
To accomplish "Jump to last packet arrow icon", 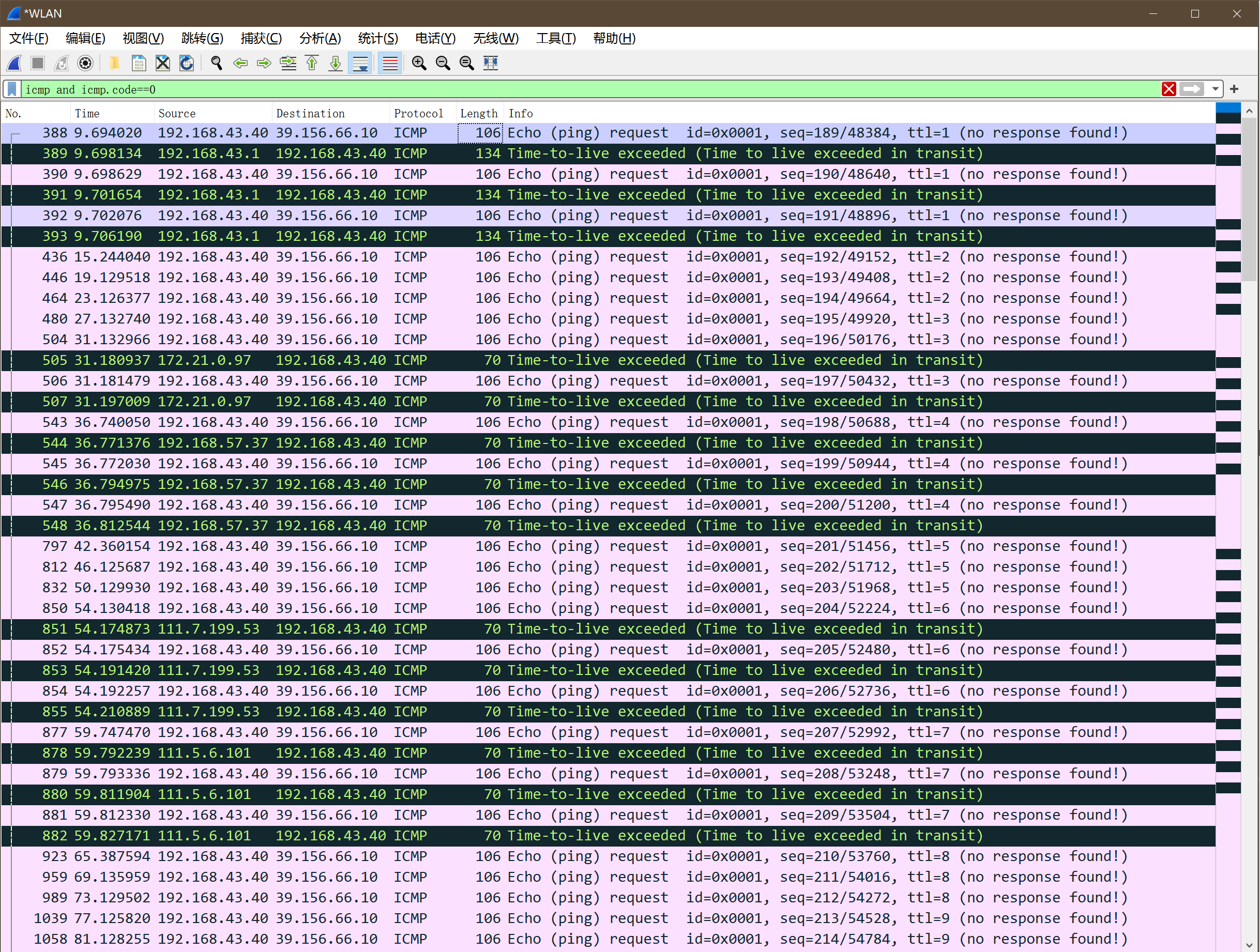I will click(x=336, y=63).
